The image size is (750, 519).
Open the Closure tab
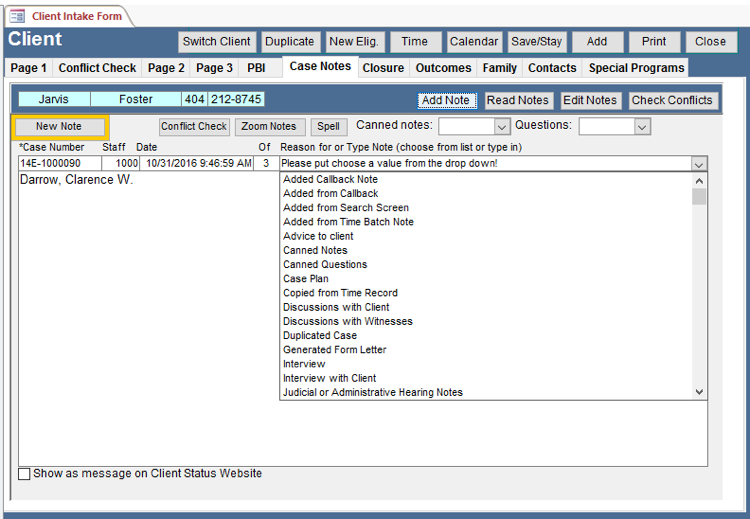(383, 68)
